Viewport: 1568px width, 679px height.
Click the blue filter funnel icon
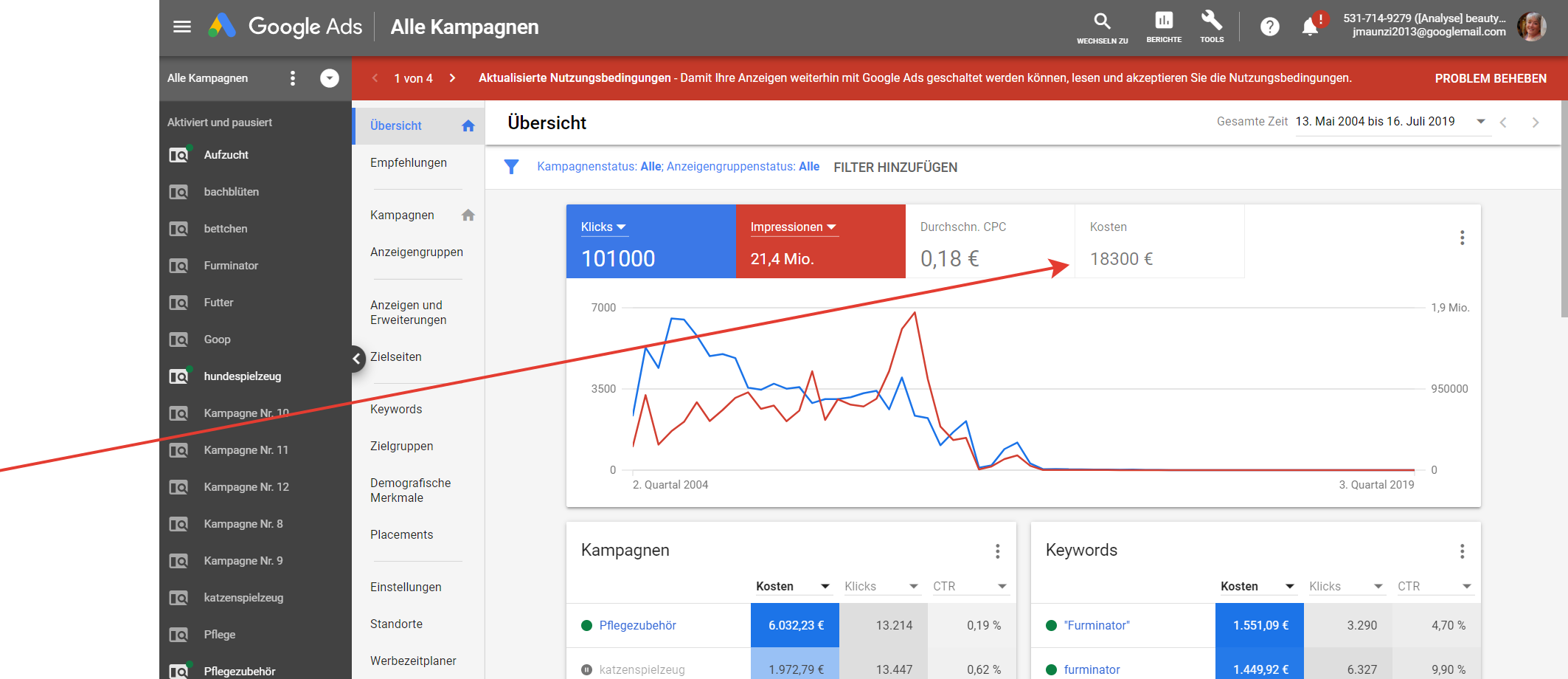point(511,167)
